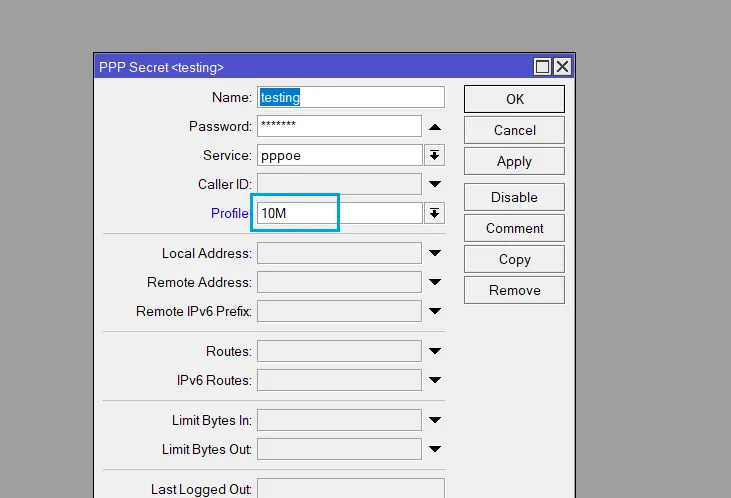This screenshot has height=498, width=731.
Task: Expand the Caller ID field
Action: coord(434,184)
